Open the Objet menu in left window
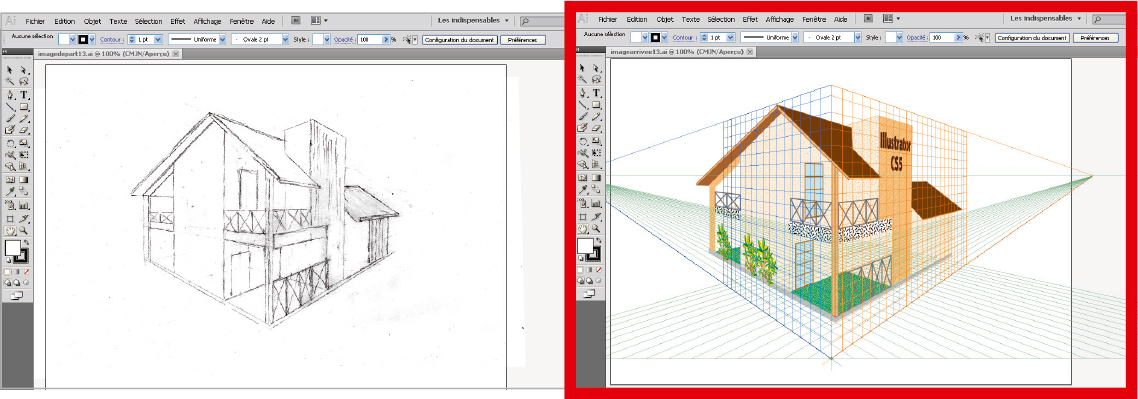This screenshot has height=399, width=1138. coord(92,21)
